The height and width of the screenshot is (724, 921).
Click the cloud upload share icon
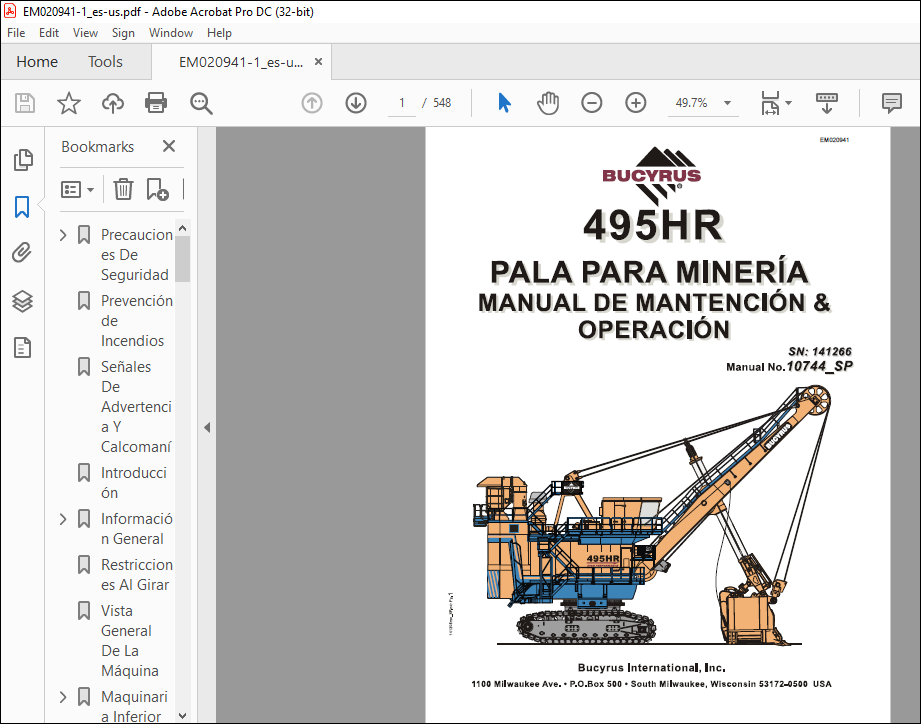tap(113, 103)
